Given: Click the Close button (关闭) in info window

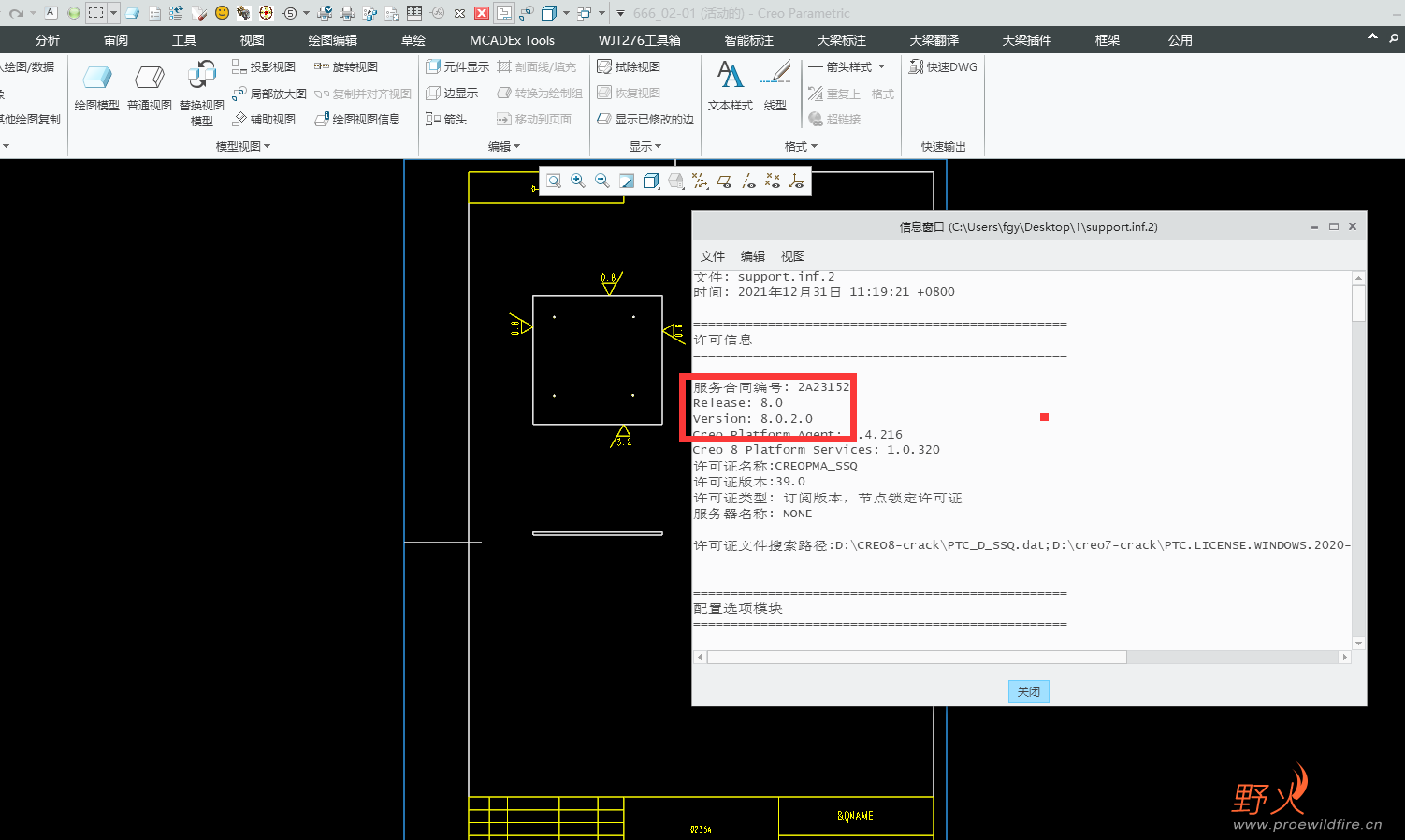Looking at the screenshot, I should (1029, 691).
